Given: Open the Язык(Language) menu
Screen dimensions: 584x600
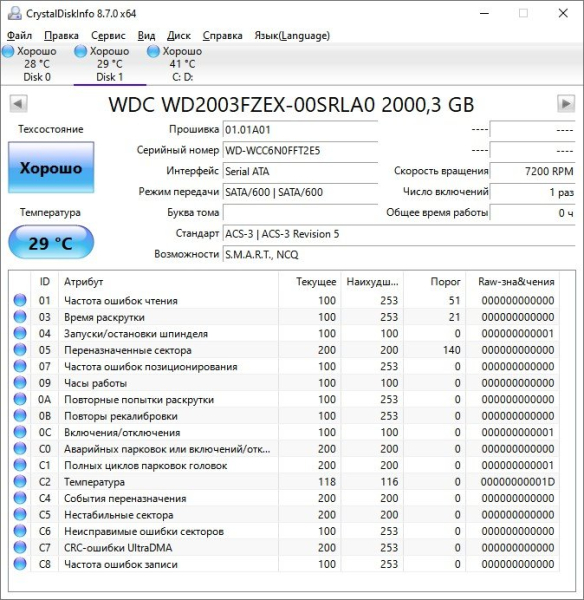Looking at the screenshot, I should tap(292, 36).
